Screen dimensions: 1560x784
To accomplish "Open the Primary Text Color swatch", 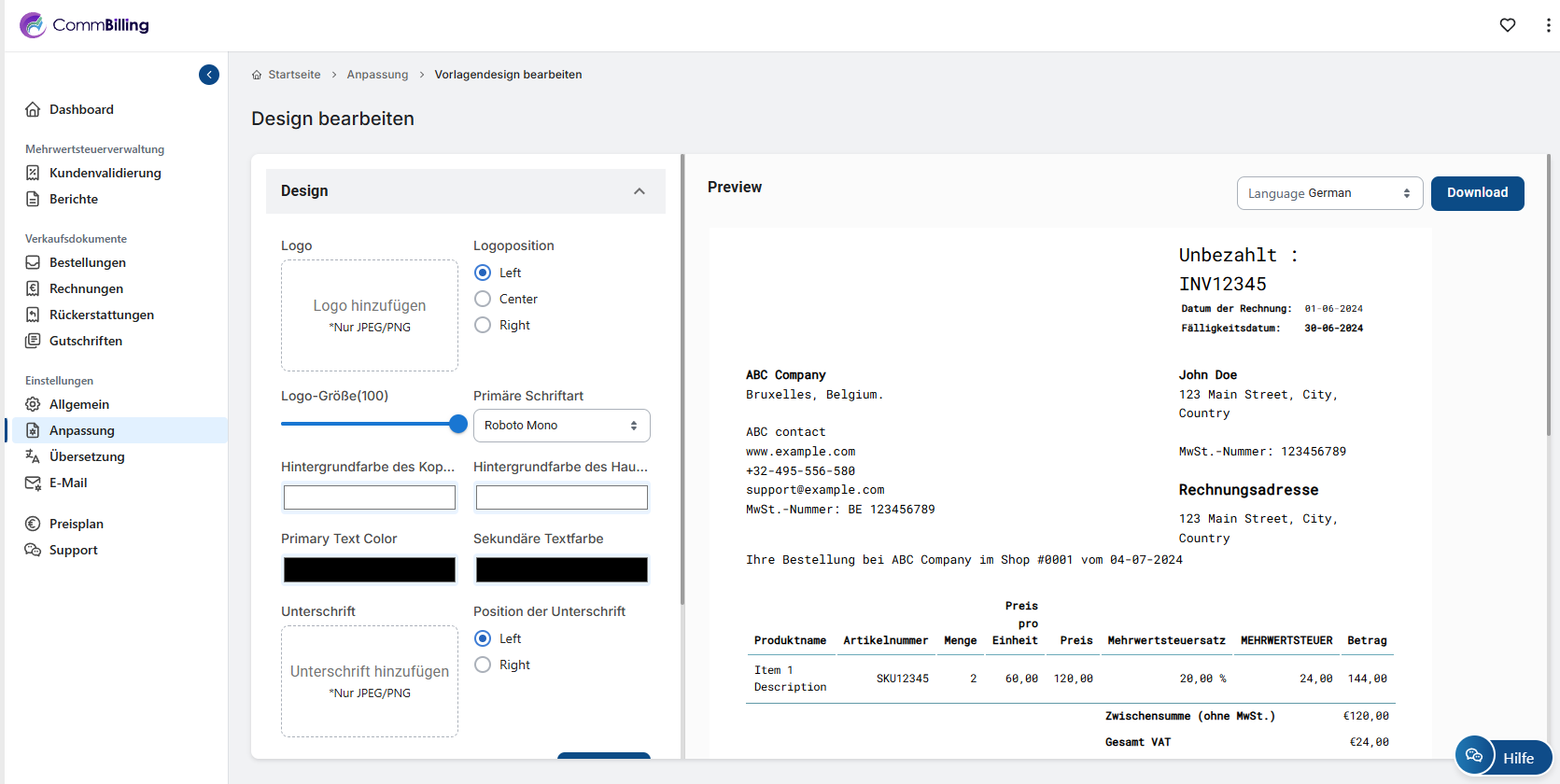I will click(370, 569).
